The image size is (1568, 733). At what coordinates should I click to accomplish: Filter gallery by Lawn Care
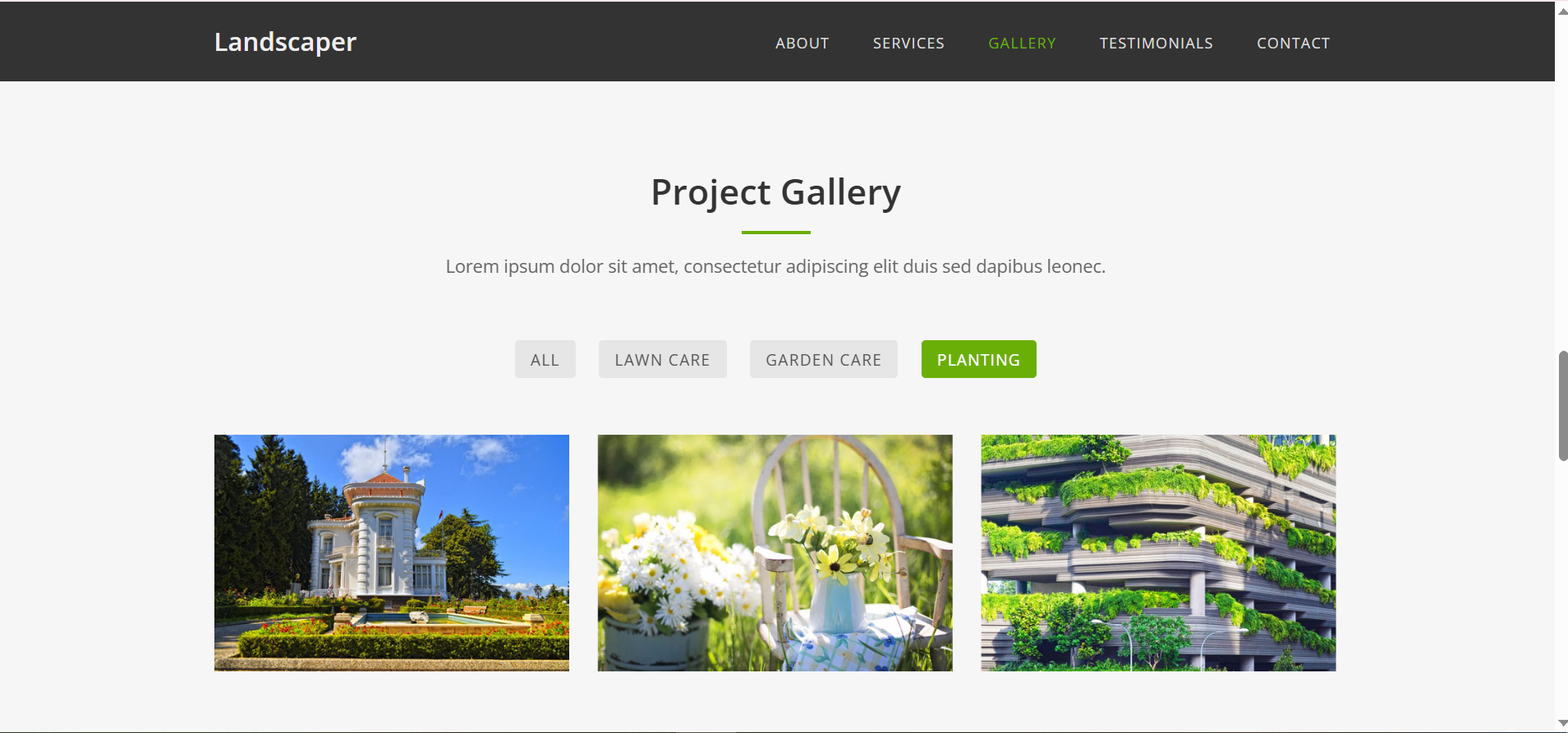click(x=662, y=359)
